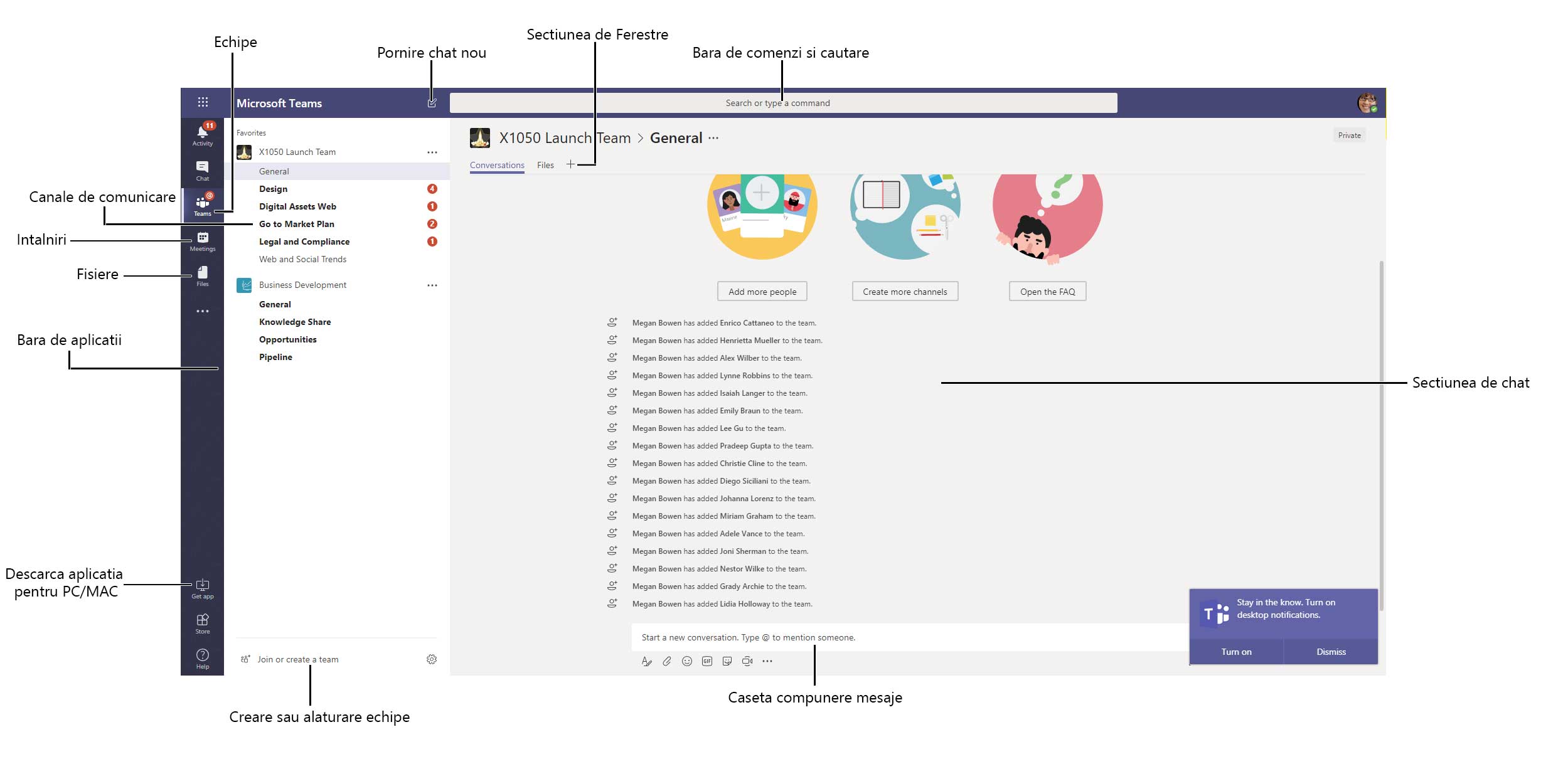Start a new chat with compose icon
The width and height of the screenshot is (1568, 764).
[432, 102]
